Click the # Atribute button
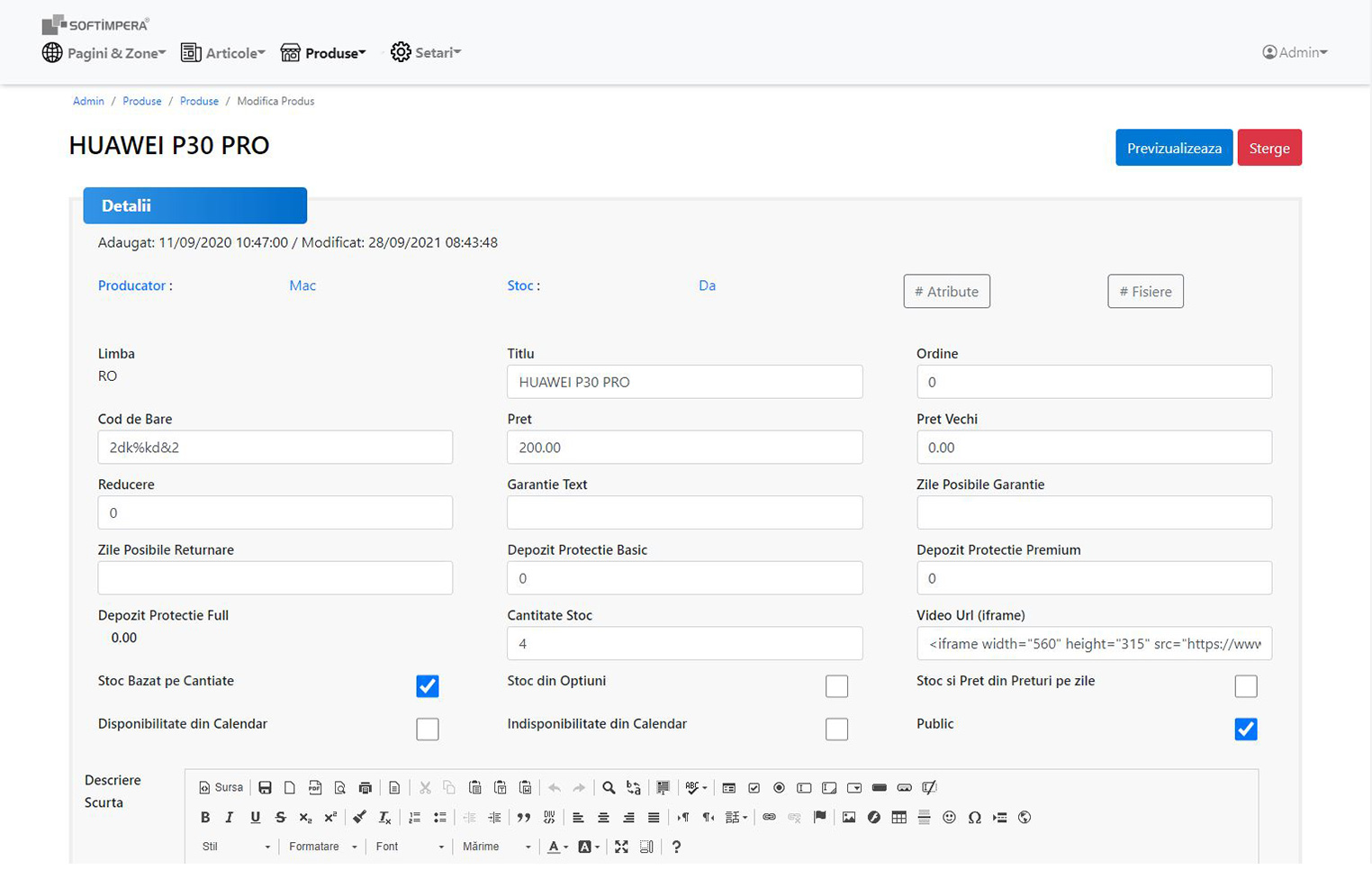The image size is (1372, 870). coord(947,291)
